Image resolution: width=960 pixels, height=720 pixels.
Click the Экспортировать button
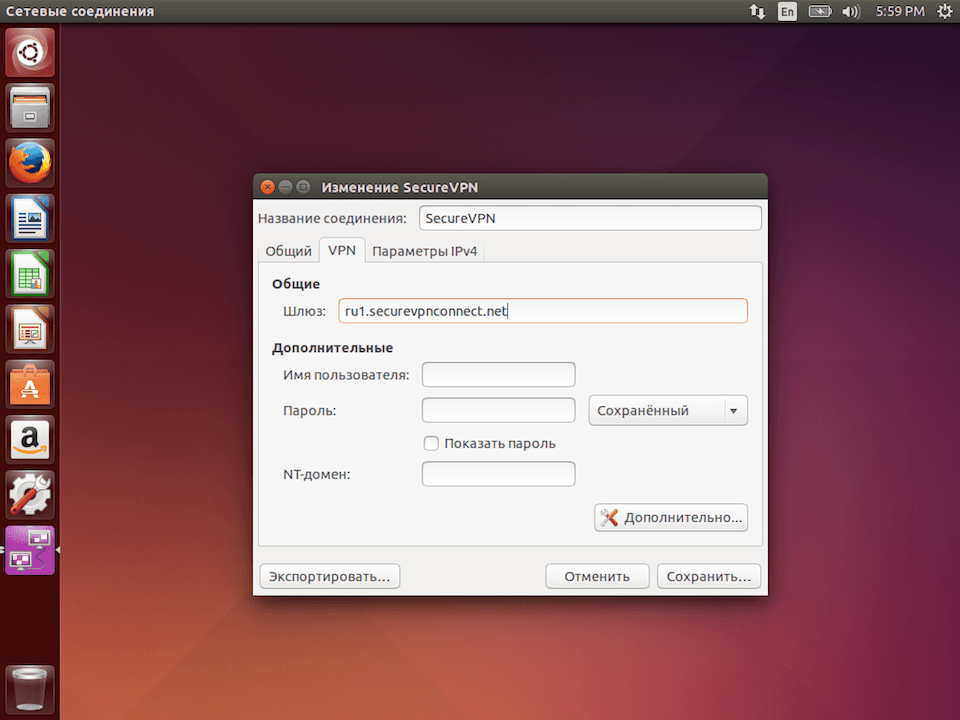329,576
